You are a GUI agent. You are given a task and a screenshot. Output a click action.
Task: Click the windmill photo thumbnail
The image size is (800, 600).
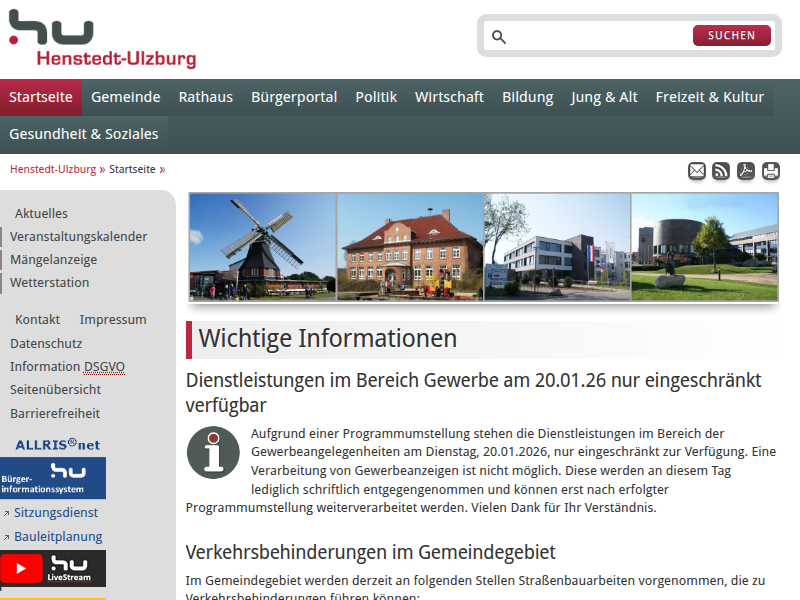coord(263,247)
